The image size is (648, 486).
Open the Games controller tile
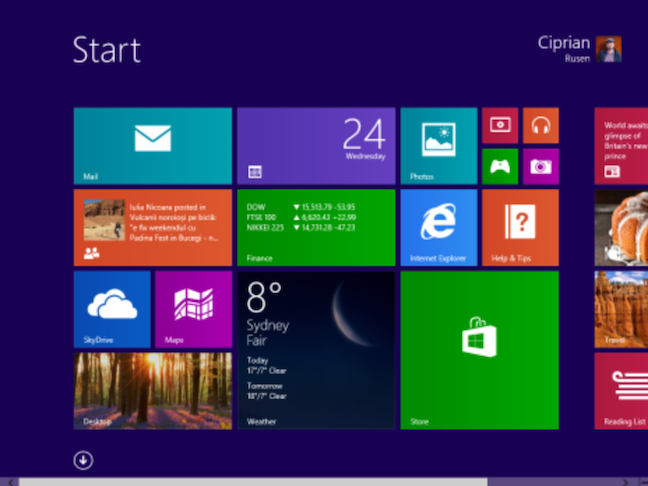(500, 166)
